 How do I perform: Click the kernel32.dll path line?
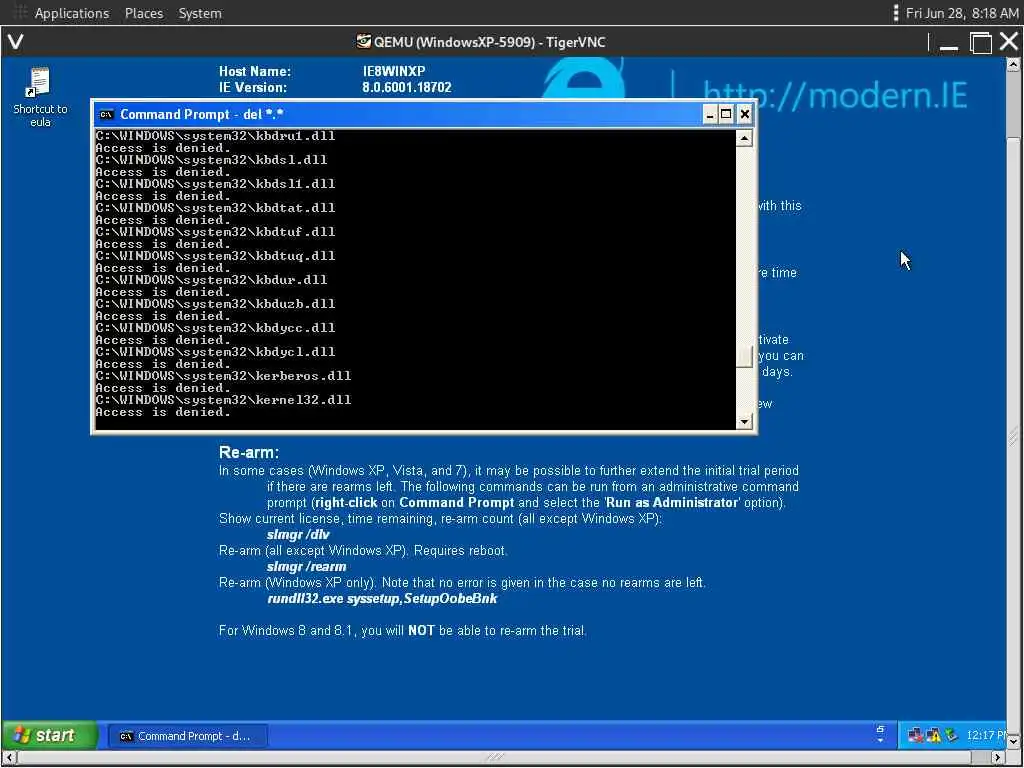click(x=223, y=400)
